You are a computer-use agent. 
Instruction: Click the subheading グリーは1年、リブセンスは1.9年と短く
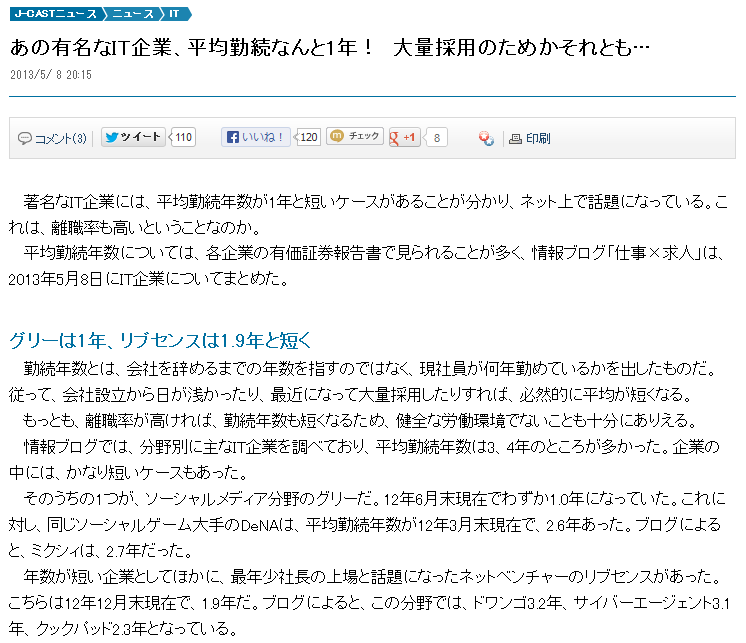(x=160, y=341)
